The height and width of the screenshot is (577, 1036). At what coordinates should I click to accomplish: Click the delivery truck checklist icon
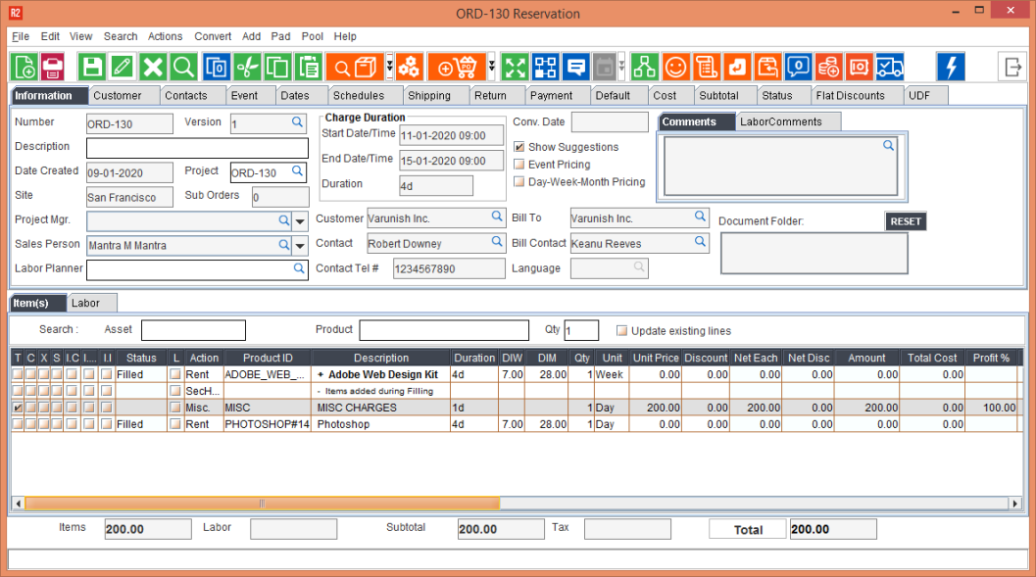[x=889, y=67]
